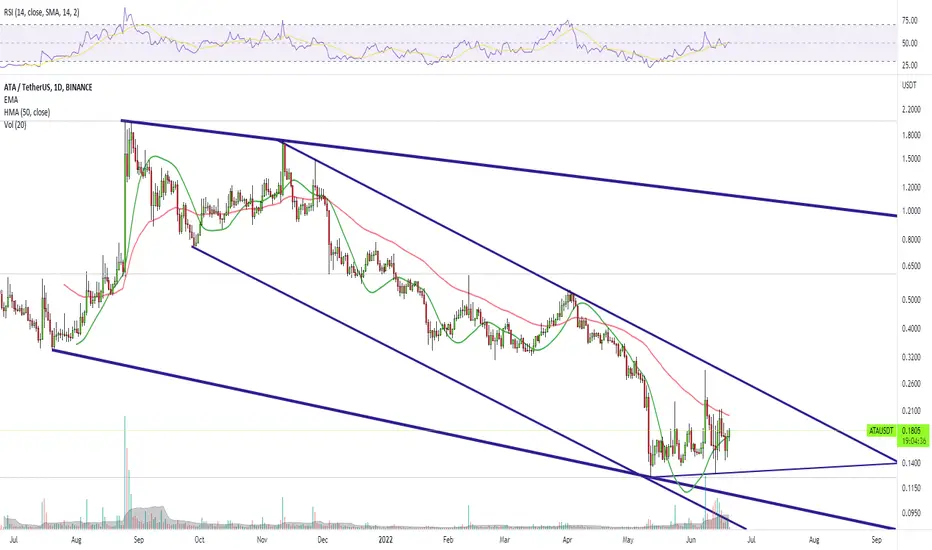Click the 1.5000 price axis label
The image size is (932, 550).
coord(911,159)
